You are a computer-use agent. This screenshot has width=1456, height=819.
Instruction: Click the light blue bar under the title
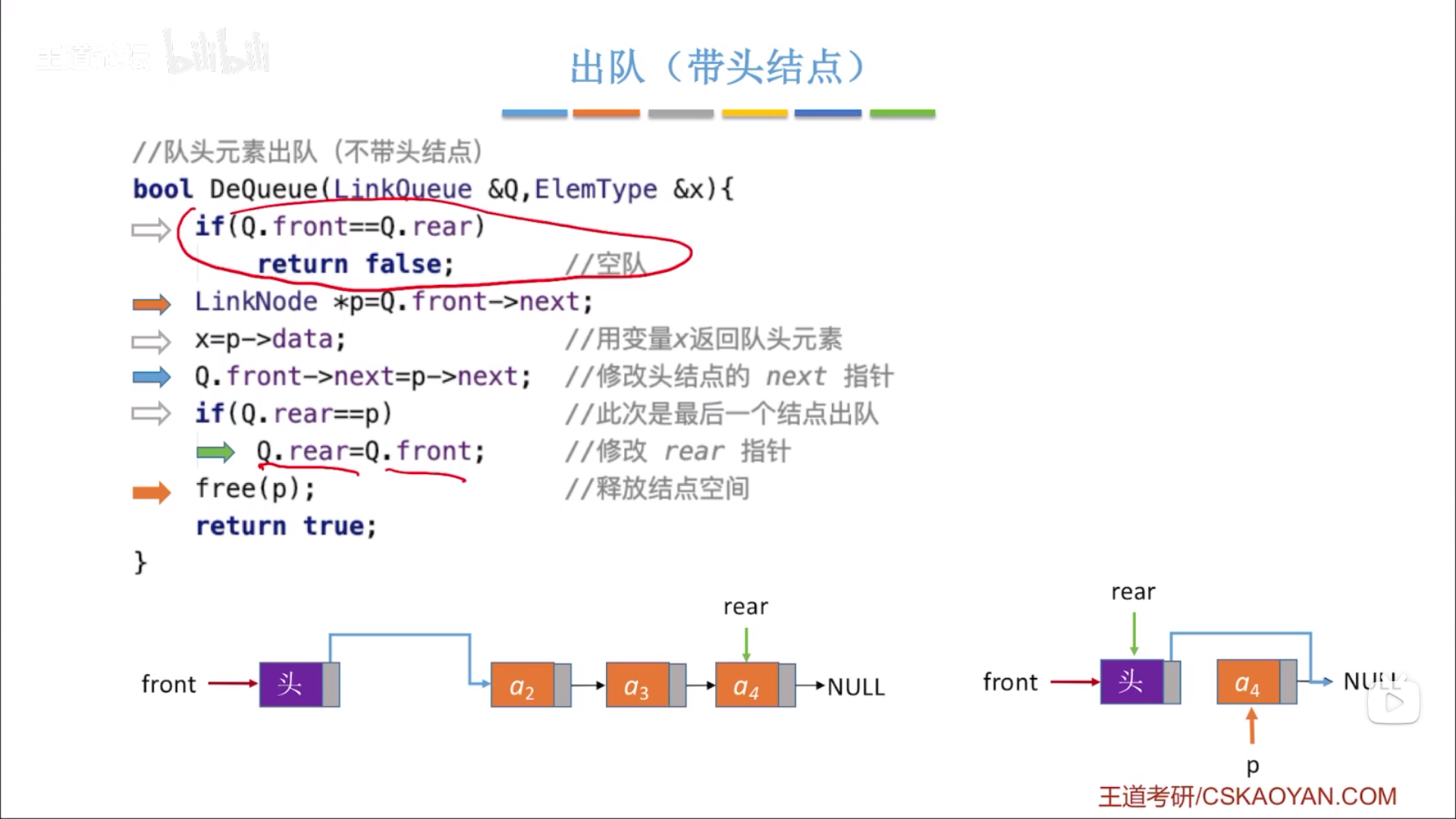[534, 113]
